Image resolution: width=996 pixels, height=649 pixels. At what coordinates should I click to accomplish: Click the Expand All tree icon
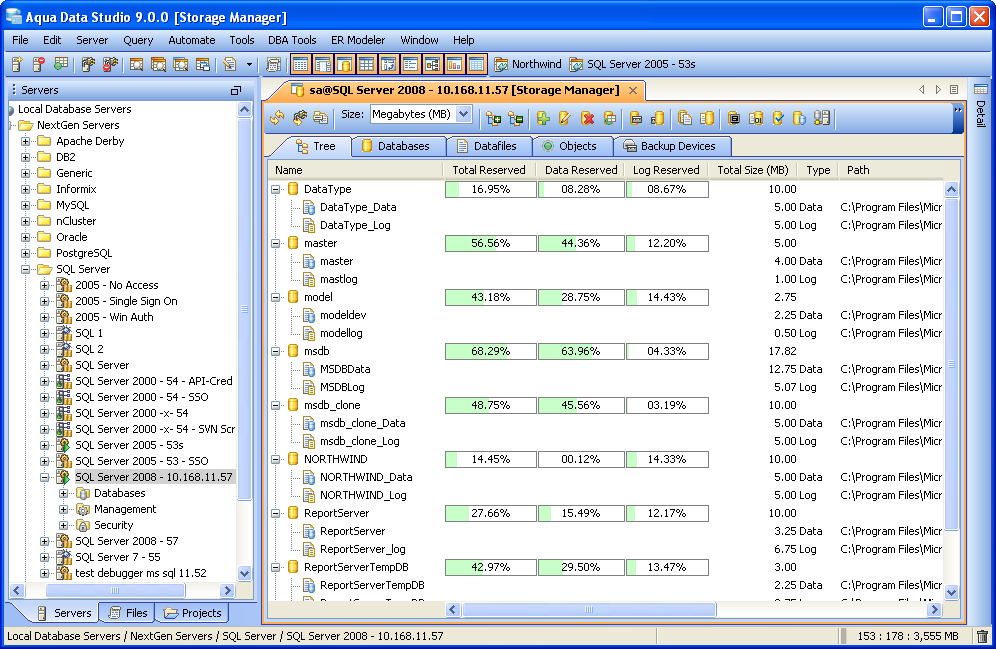tap(494, 117)
